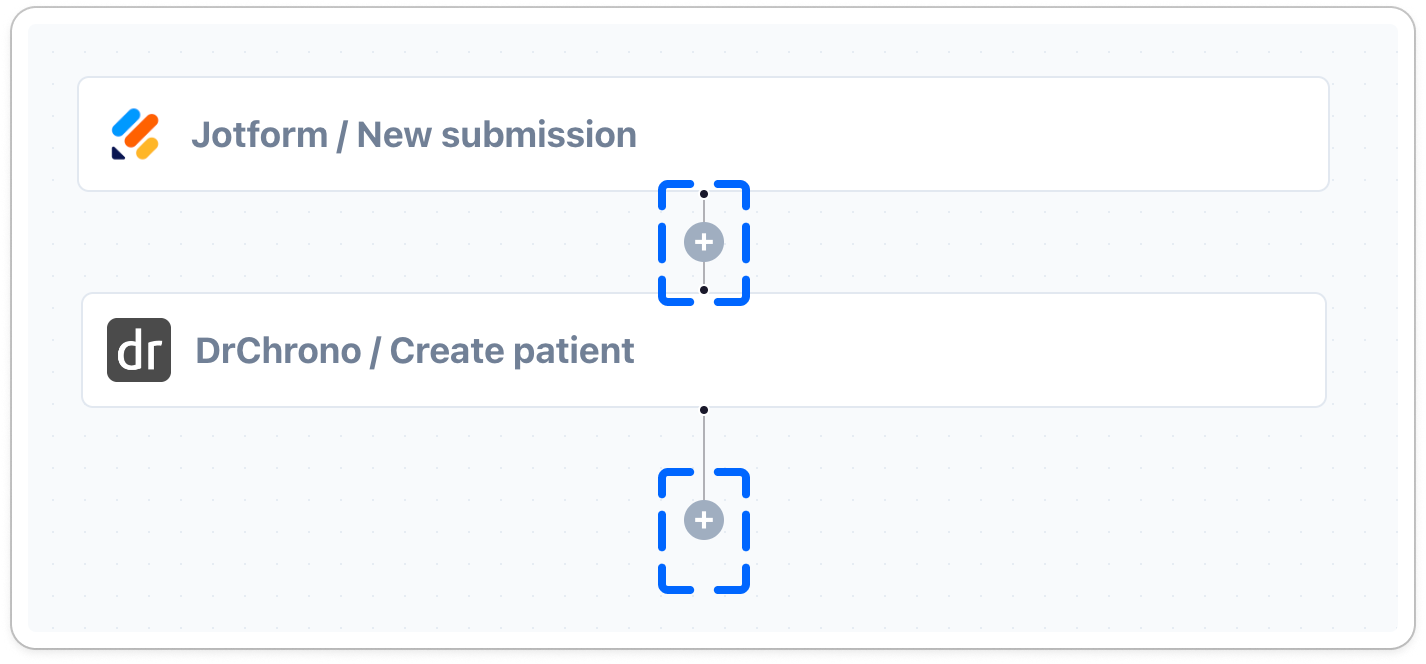
Task: Click the 'Create patient' action text
Action: pyautogui.click(x=512, y=351)
